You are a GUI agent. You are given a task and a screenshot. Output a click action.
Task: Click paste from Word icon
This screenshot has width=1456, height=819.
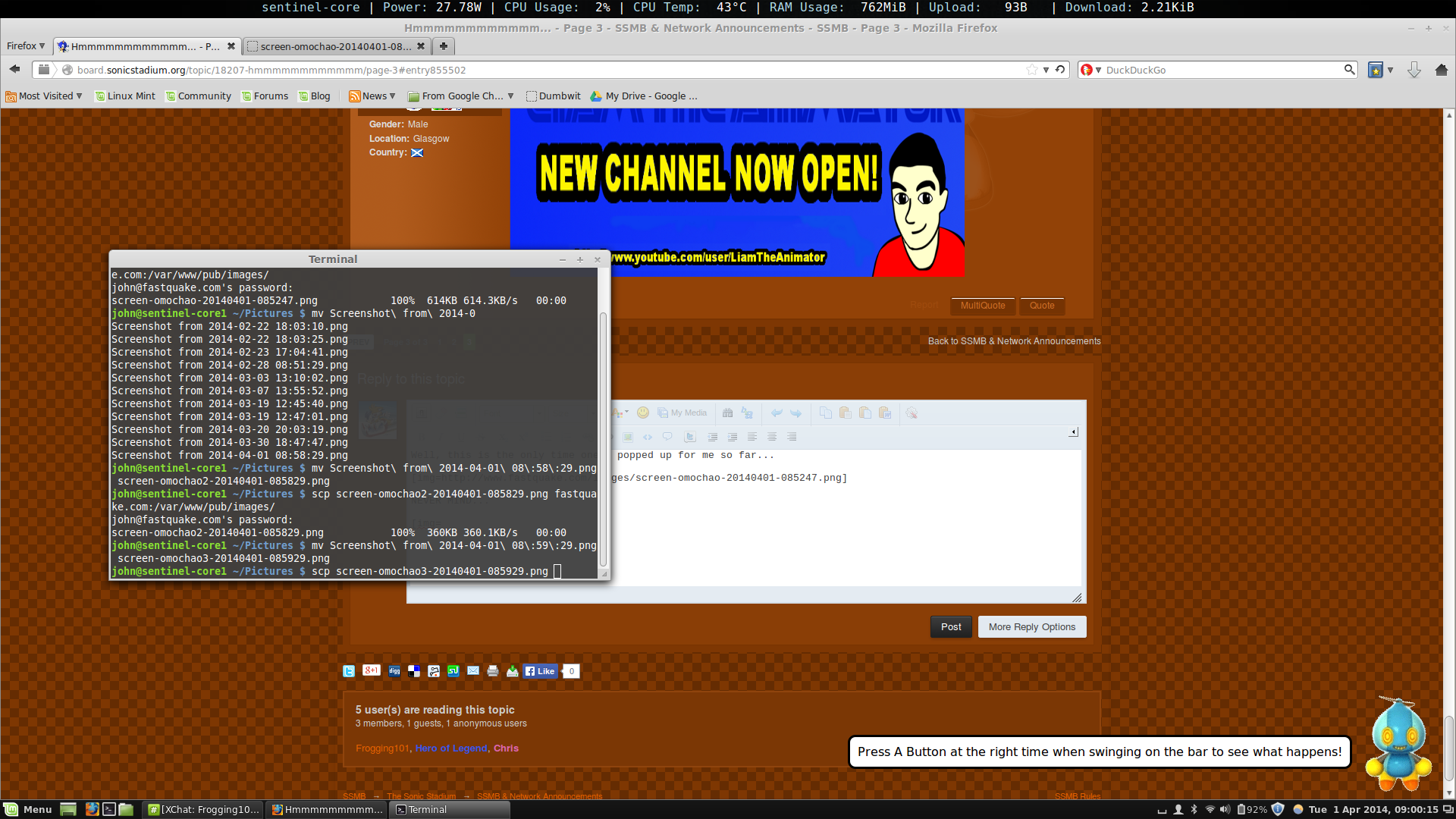click(x=885, y=413)
